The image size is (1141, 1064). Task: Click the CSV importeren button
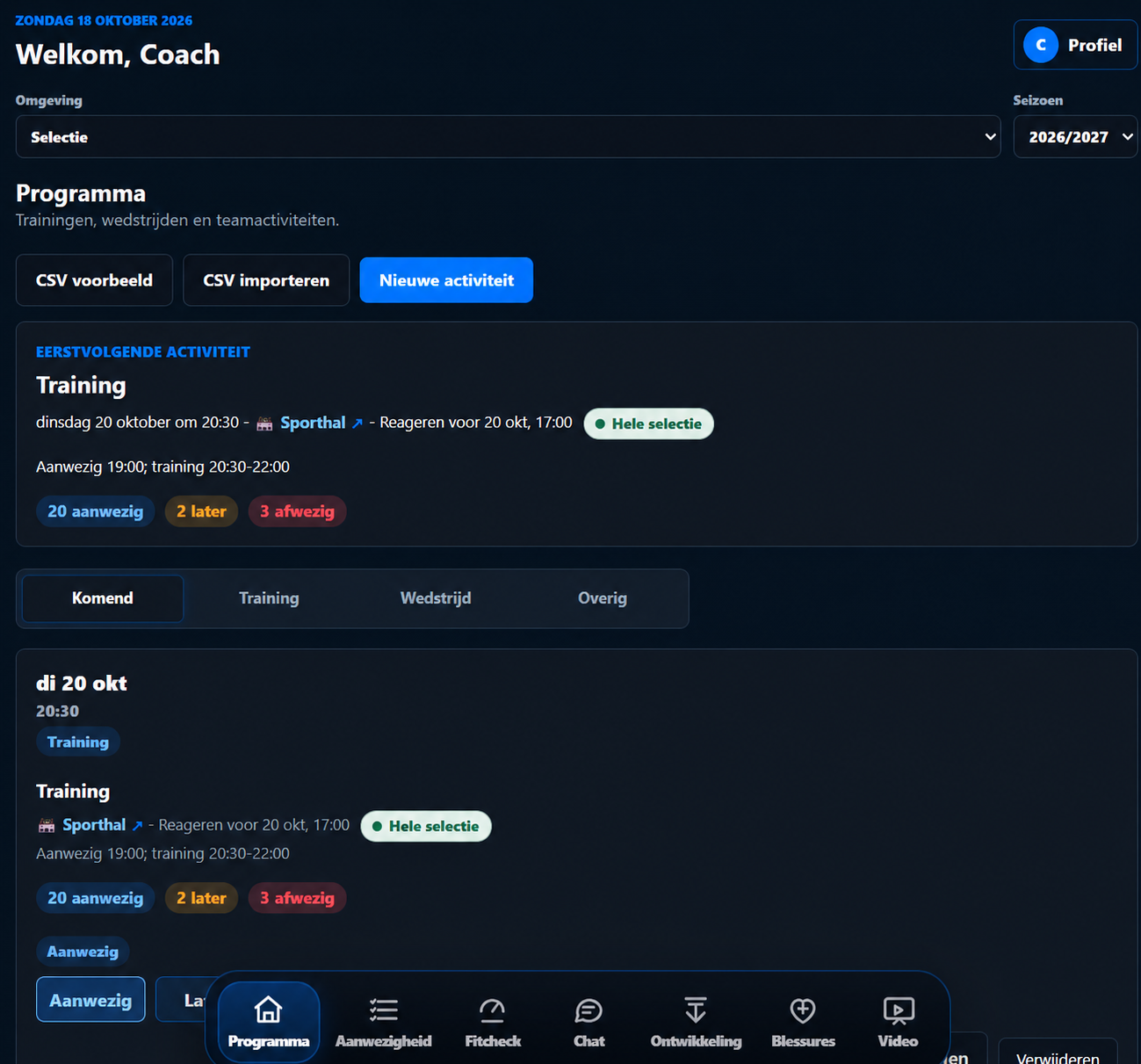266,280
